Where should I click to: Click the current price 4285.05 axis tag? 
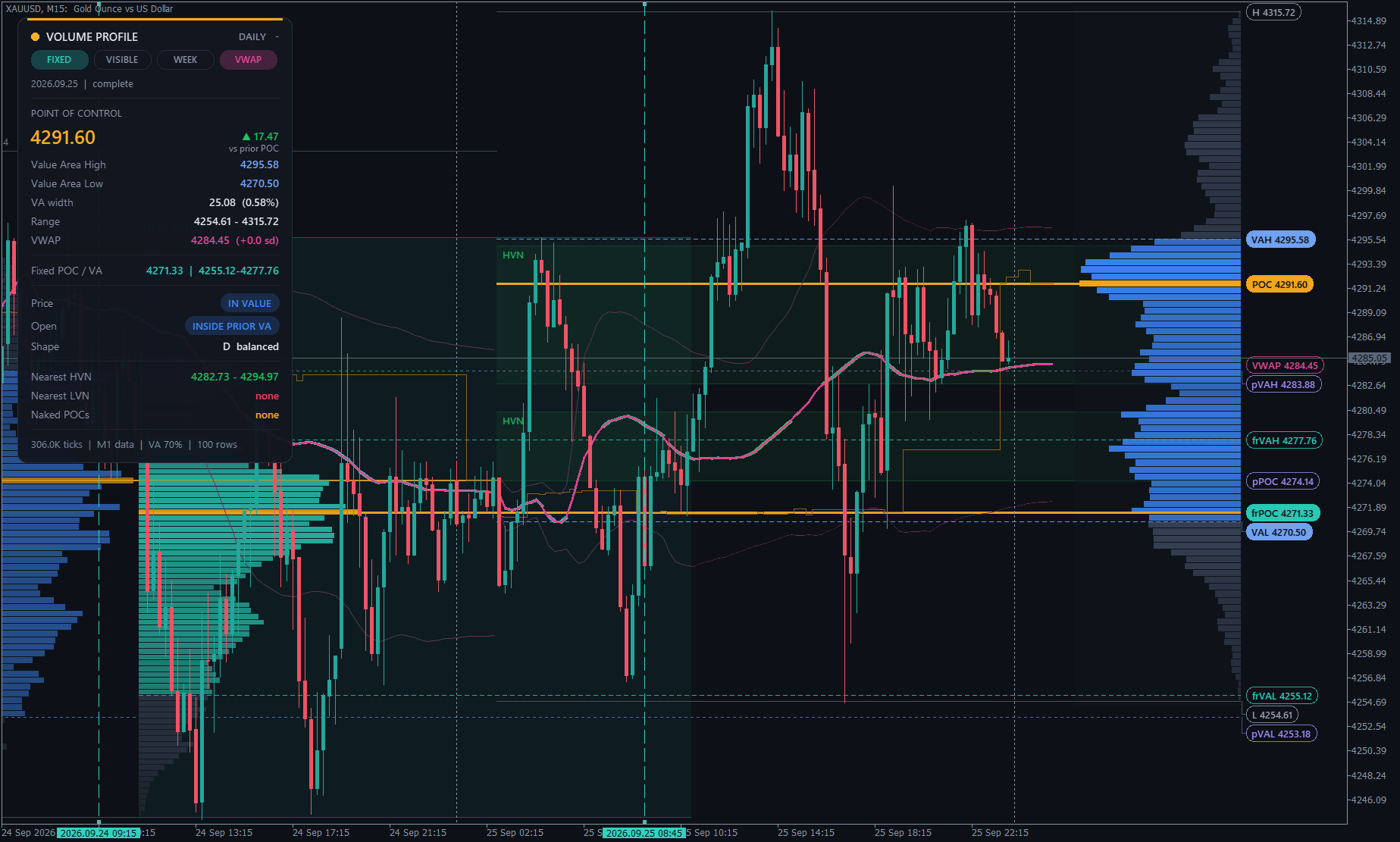tap(1369, 358)
